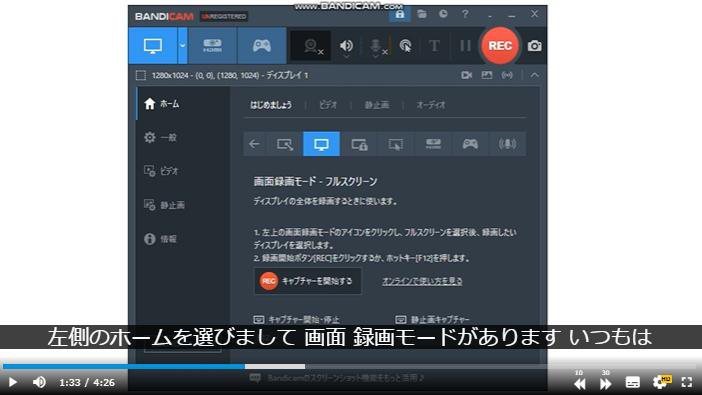The width and height of the screenshot is (702, 395).
Task: Open オンラインで使い方を見る link
Action: pos(422,281)
